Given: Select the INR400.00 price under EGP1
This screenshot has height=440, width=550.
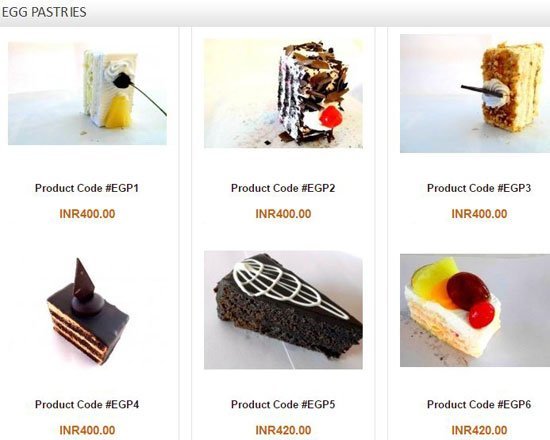Looking at the screenshot, I should 87,214.
